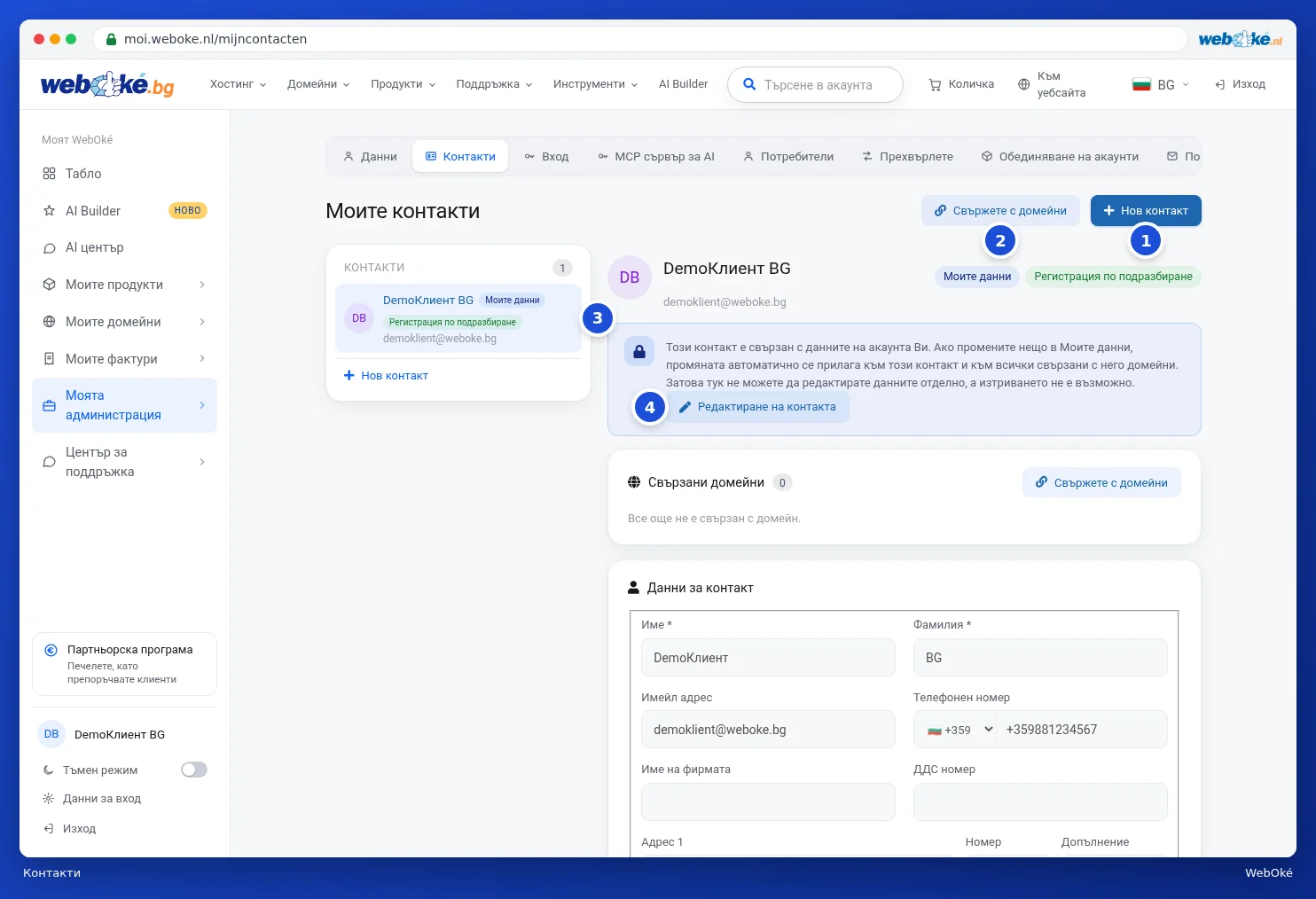This screenshot has height=899, width=1316.
Task: Click the ДДС номер input field
Action: 1040,802
